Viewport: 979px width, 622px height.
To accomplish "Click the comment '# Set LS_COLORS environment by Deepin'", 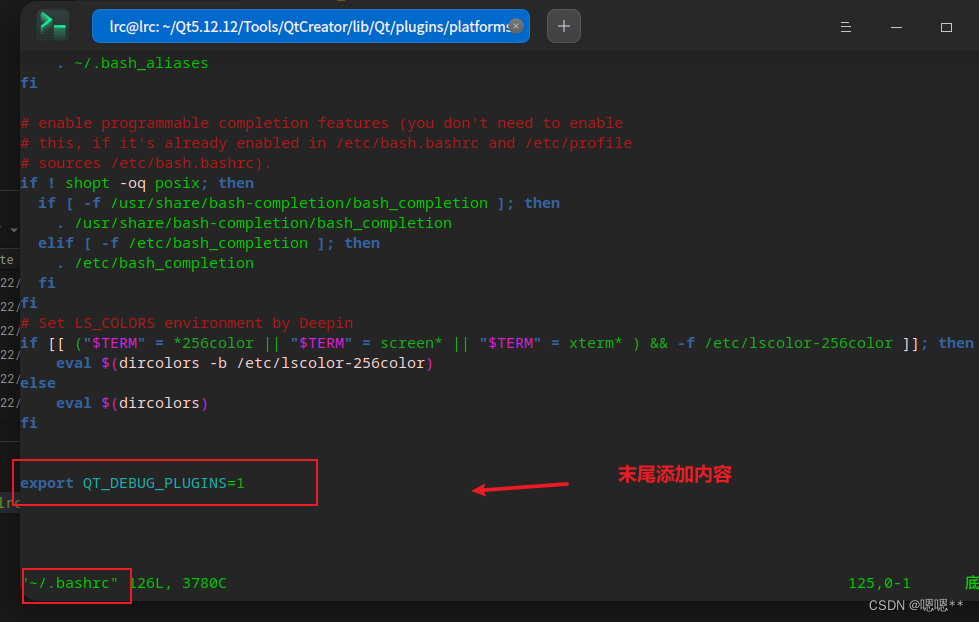I will pyautogui.click(x=187, y=323).
